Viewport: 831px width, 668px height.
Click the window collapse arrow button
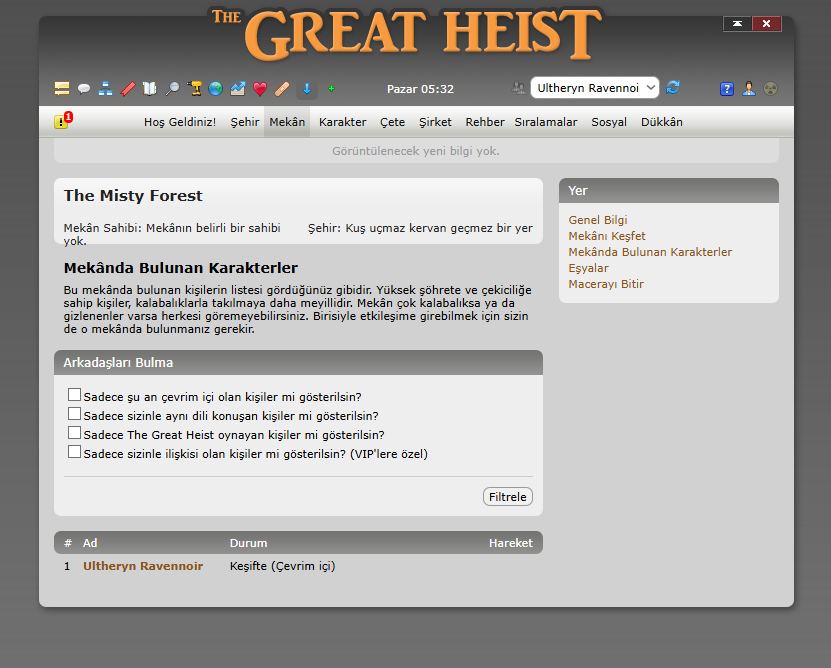coord(737,23)
